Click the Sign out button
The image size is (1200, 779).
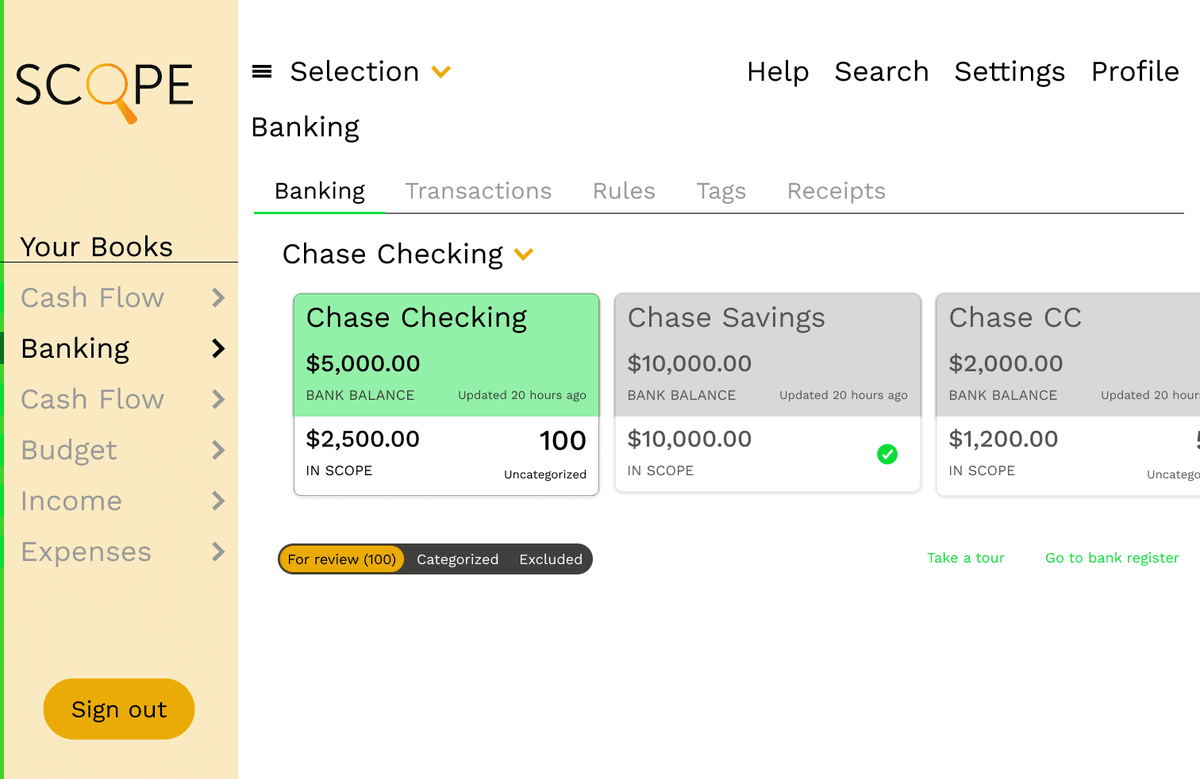click(118, 709)
